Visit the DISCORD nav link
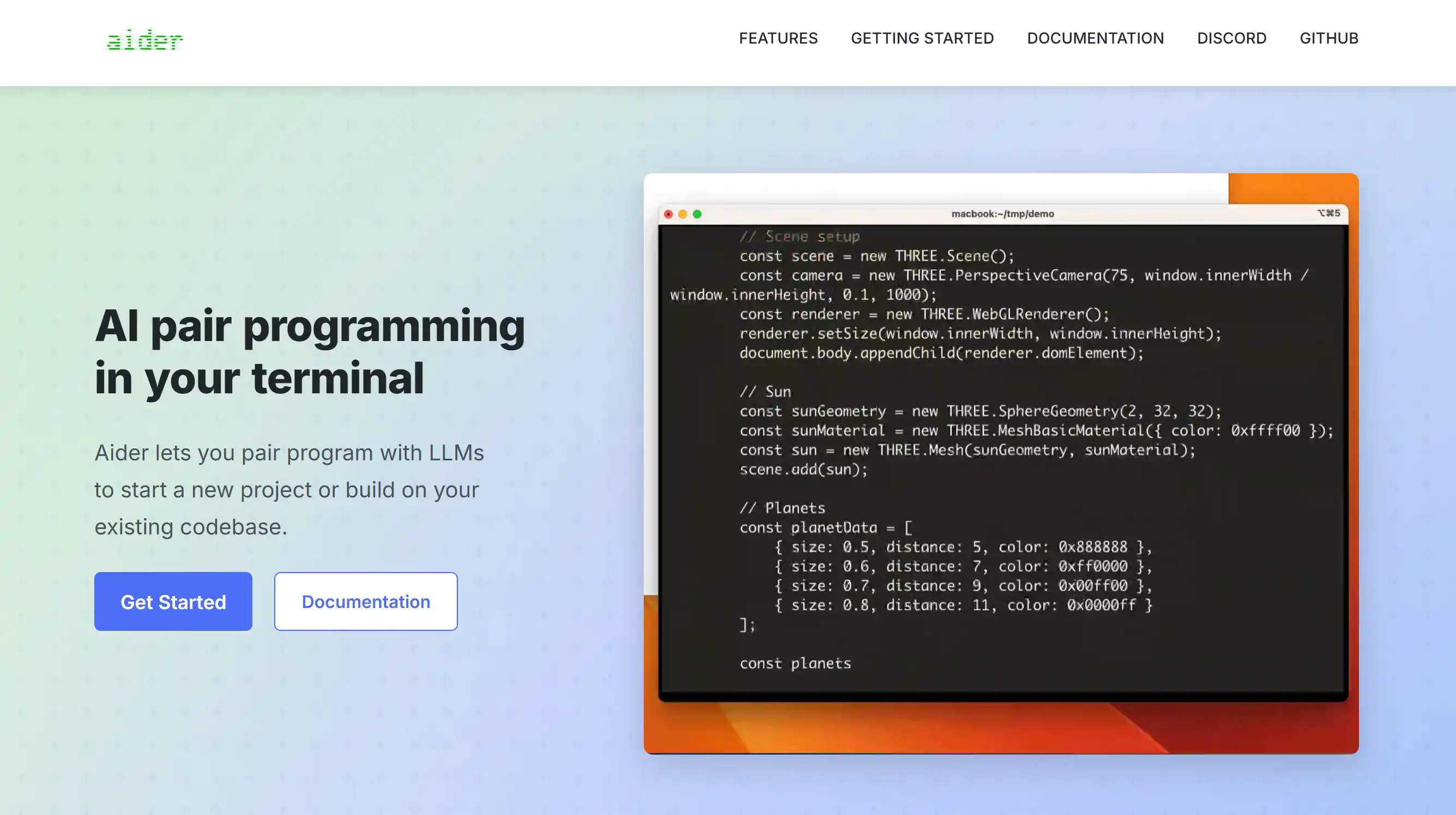This screenshot has width=1456, height=815. [x=1231, y=38]
